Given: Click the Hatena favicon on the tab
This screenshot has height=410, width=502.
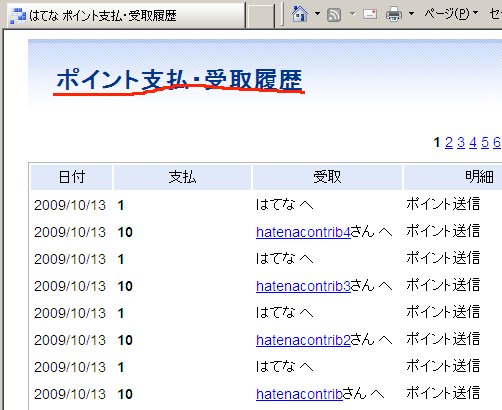Looking at the screenshot, I should (x=18, y=16).
